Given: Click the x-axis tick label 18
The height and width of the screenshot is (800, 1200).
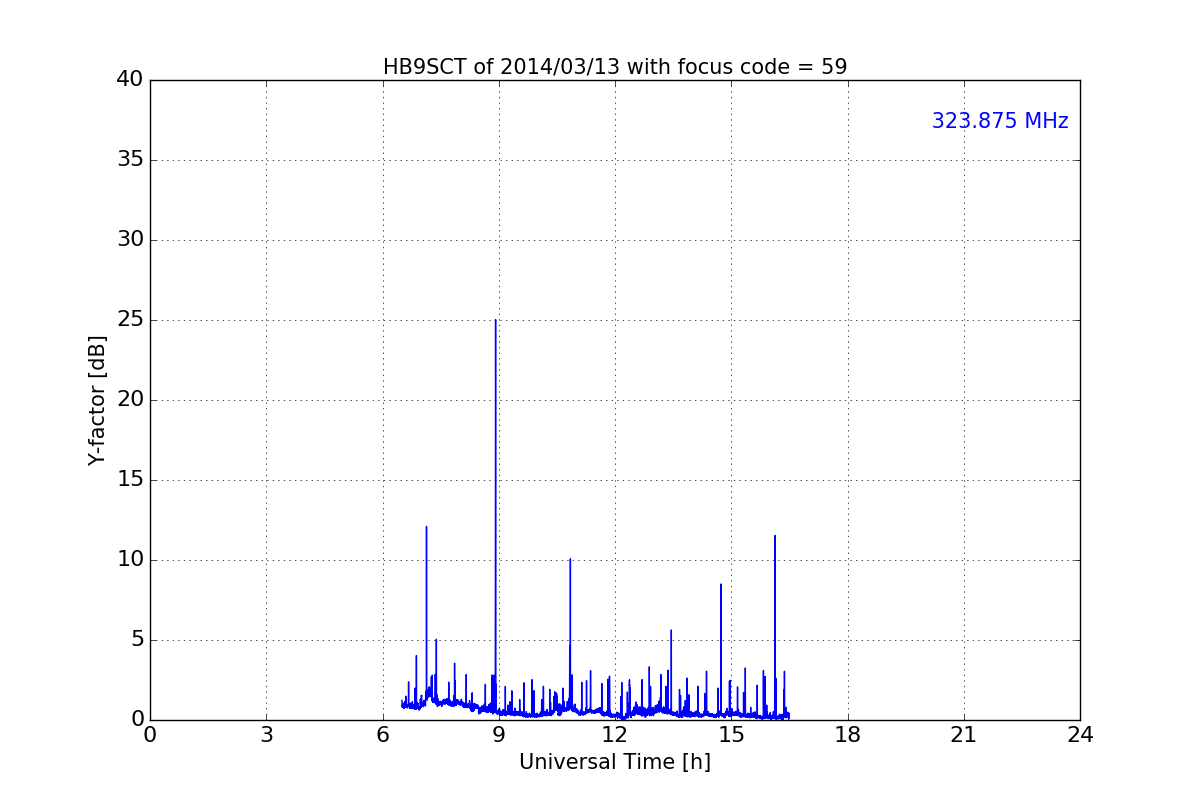Looking at the screenshot, I should [848, 735].
